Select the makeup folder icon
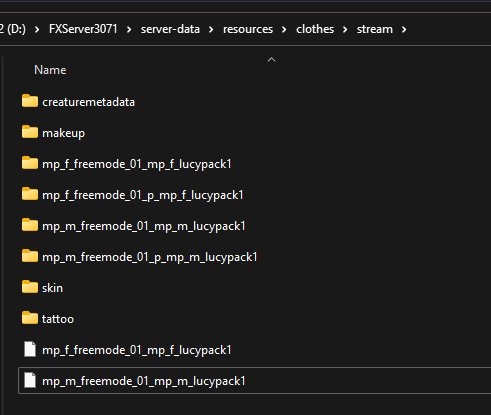The image size is (491, 415). click(x=30, y=132)
